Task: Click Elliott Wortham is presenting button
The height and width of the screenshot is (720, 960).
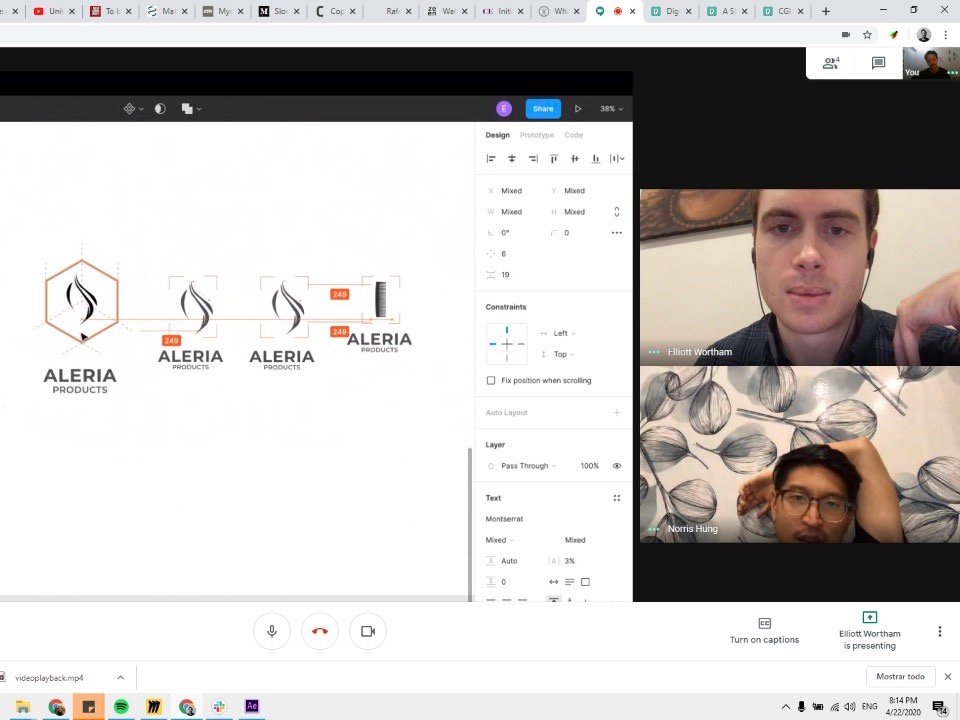Action: tap(869, 631)
